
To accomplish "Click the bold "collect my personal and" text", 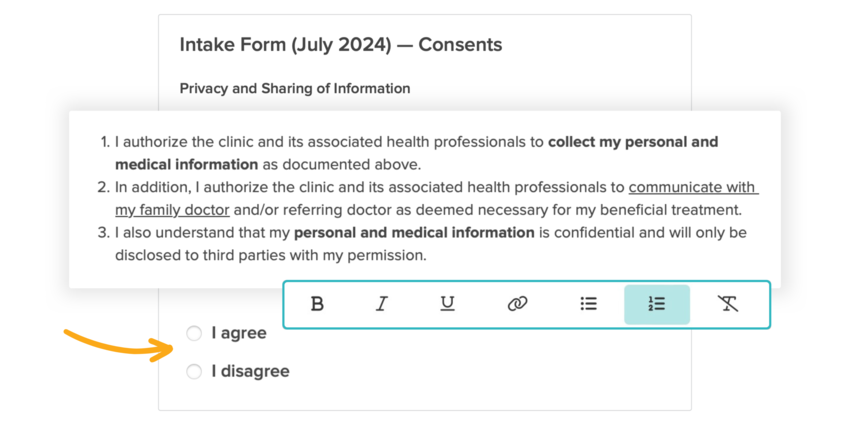I will (632, 142).
